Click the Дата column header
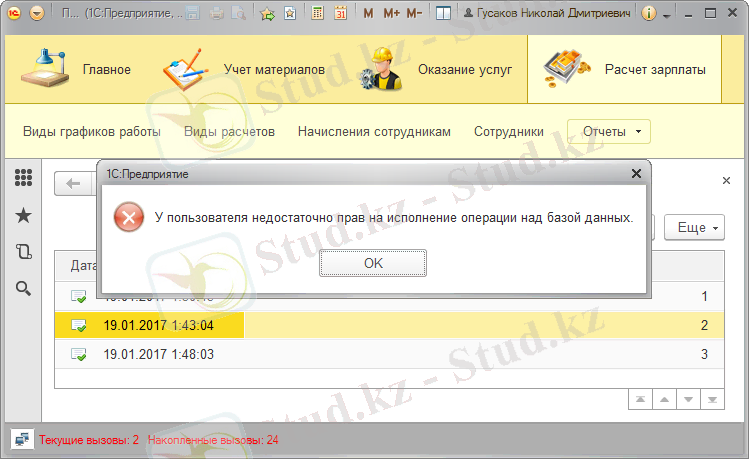Viewport: 749px width, 459px height. click(x=83, y=266)
